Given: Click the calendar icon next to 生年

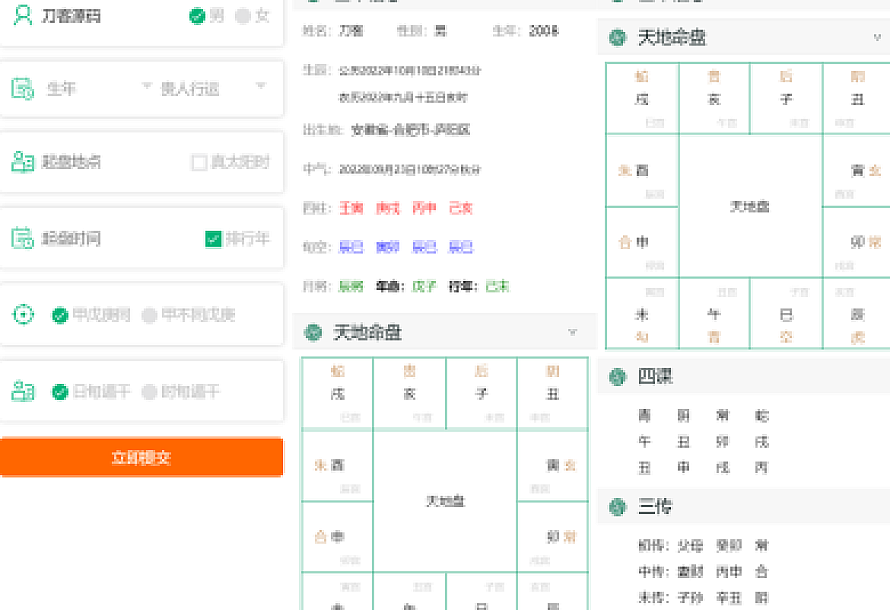Looking at the screenshot, I should point(22,89).
